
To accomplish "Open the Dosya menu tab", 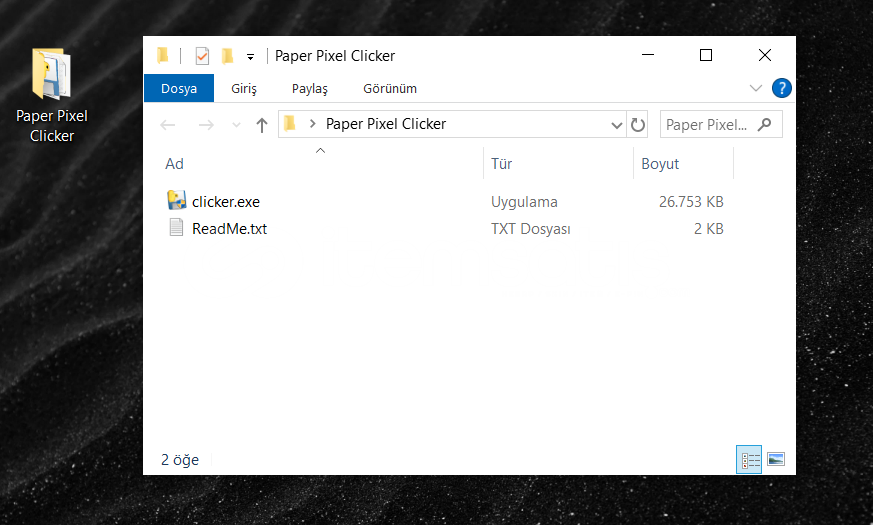I will [179, 88].
